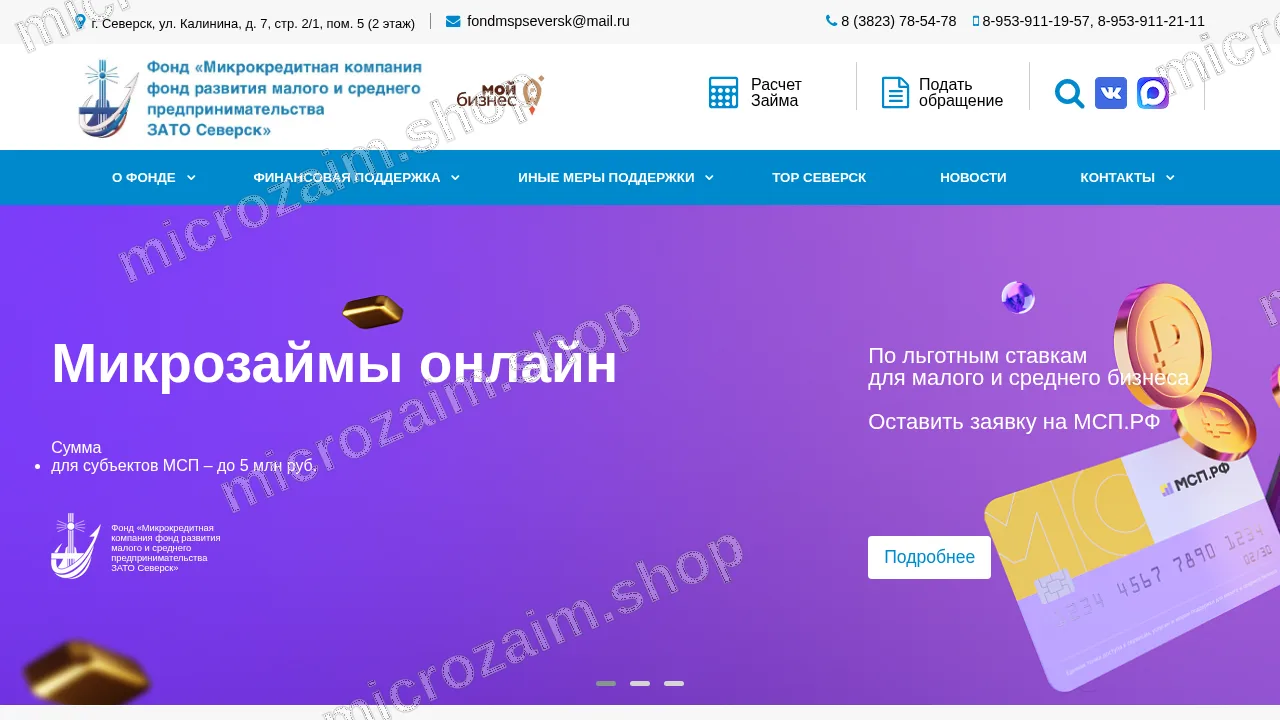Open the КОНТАКТЫ menu item

pyautogui.click(x=1117, y=178)
